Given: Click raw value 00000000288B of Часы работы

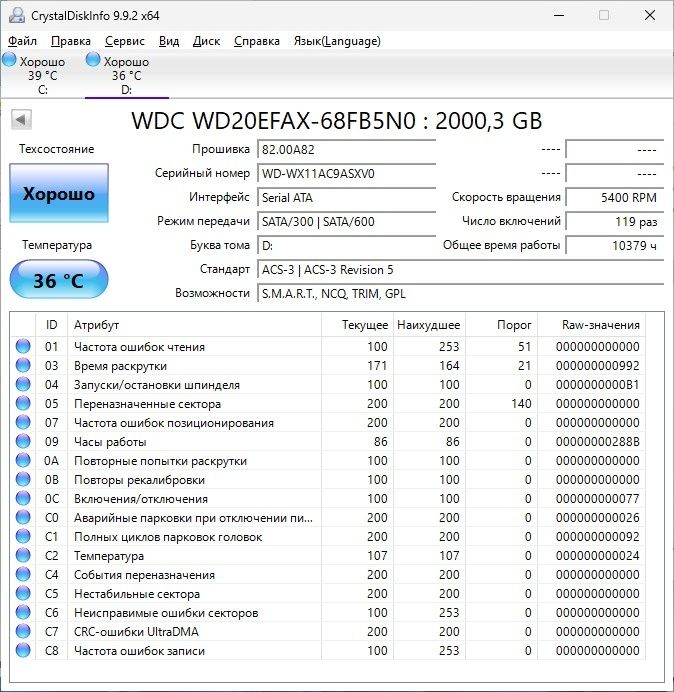Looking at the screenshot, I should coord(598,442).
